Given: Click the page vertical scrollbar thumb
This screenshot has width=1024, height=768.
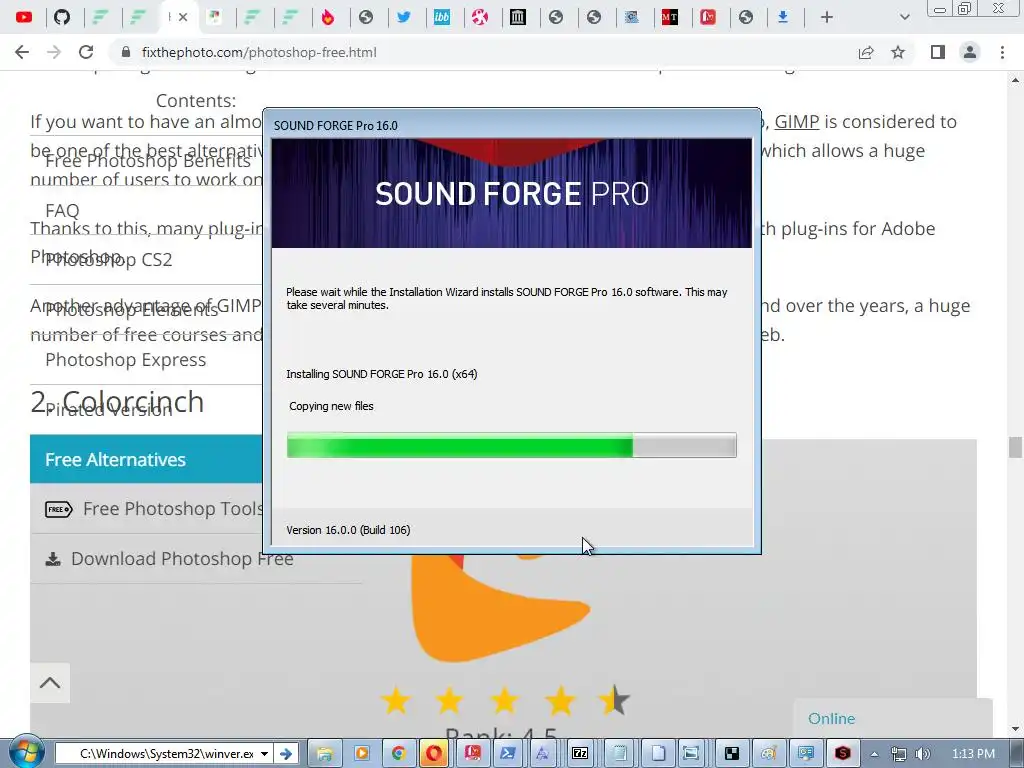Looking at the screenshot, I should click(1015, 447).
